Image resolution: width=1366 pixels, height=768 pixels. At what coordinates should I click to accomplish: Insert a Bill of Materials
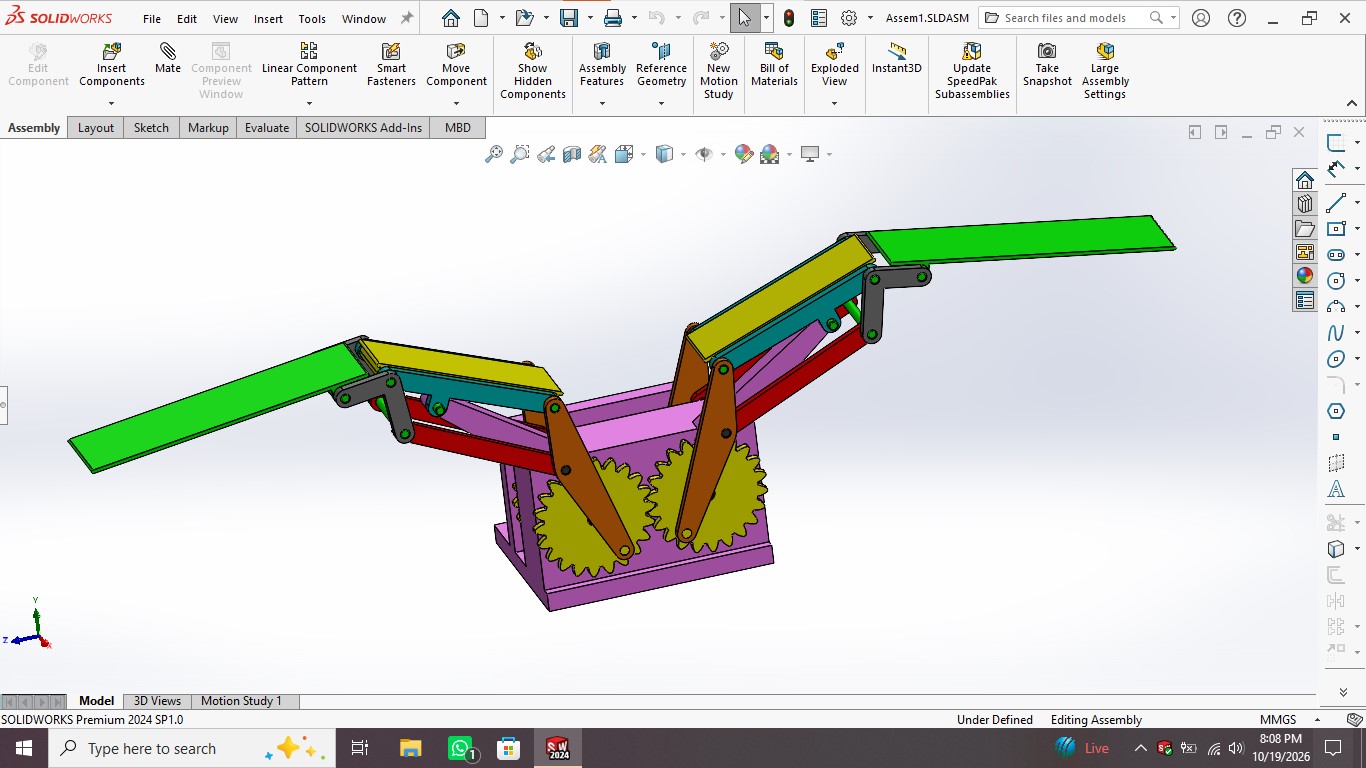click(774, 65)
